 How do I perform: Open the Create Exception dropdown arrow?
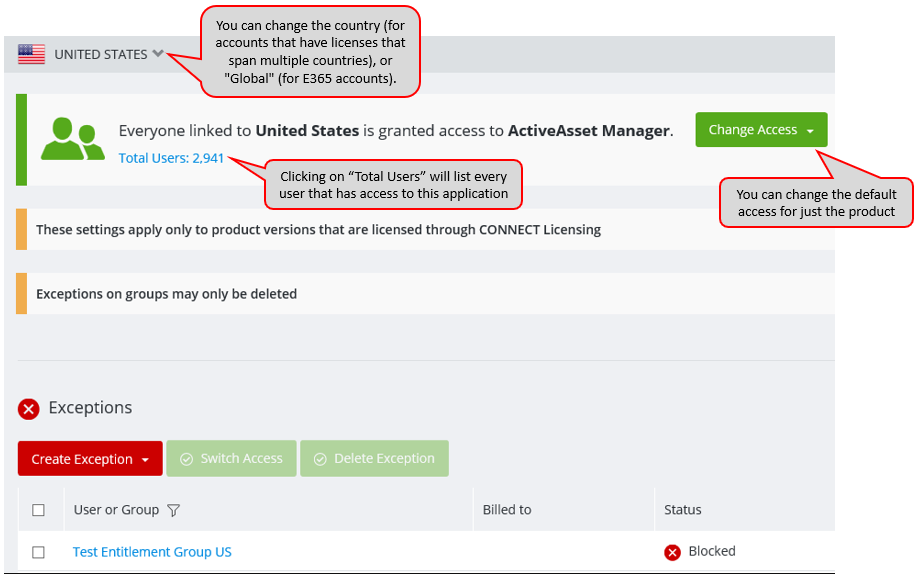tap(145, 460)
